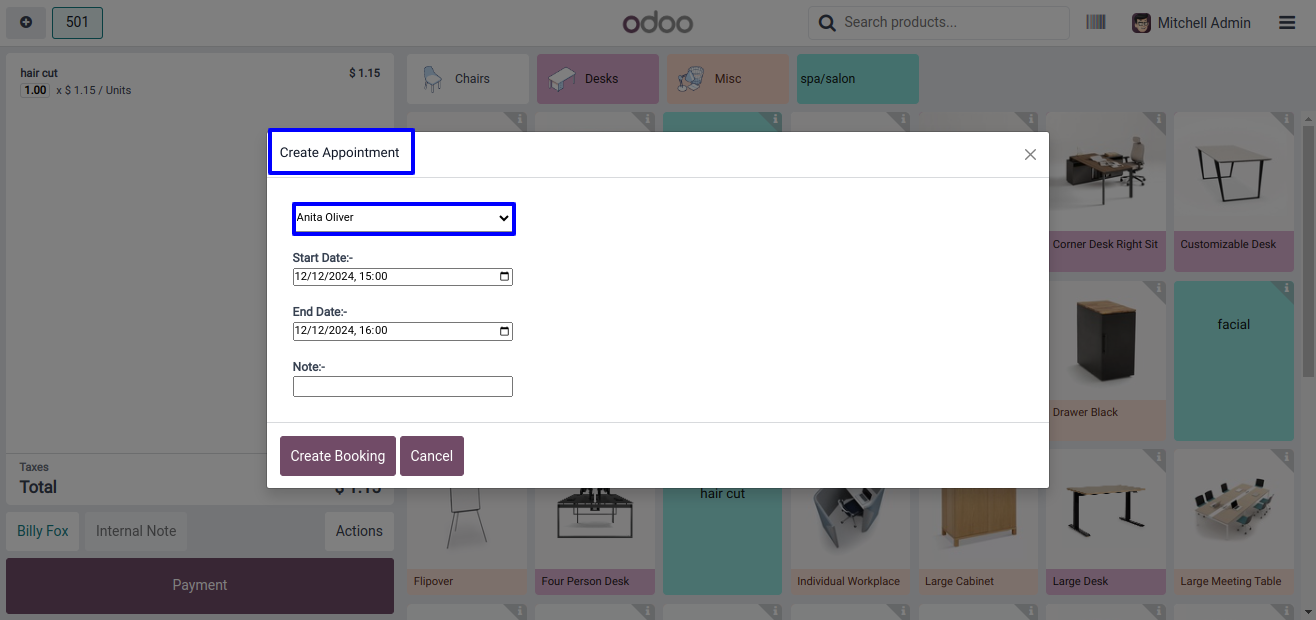Select order tab 501
This screenshot has width=1316, height=620.
[x=77, y=22]
